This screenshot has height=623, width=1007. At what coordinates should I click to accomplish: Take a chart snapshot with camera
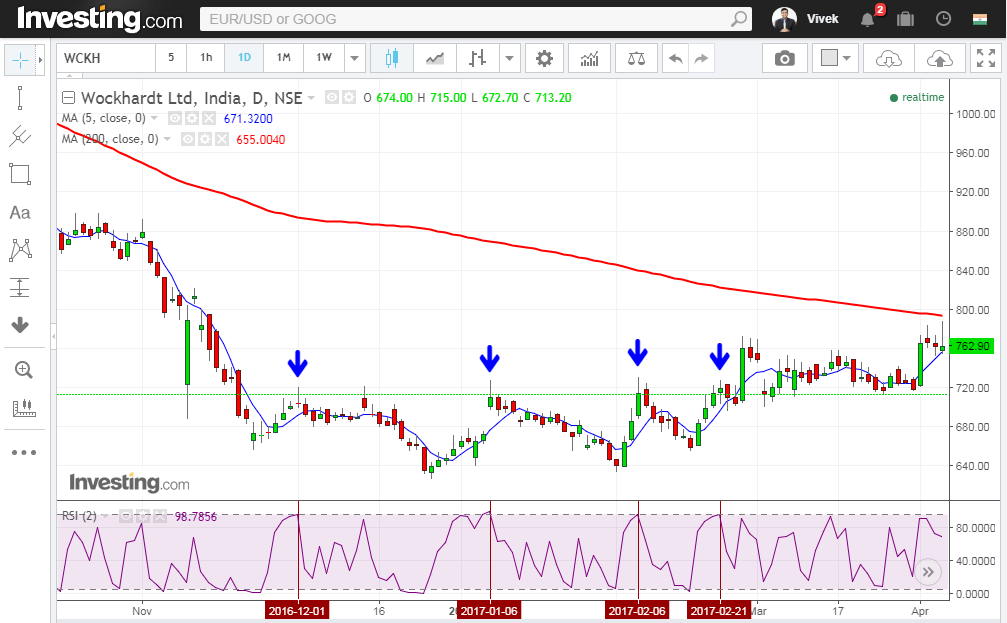coord(784,59)
